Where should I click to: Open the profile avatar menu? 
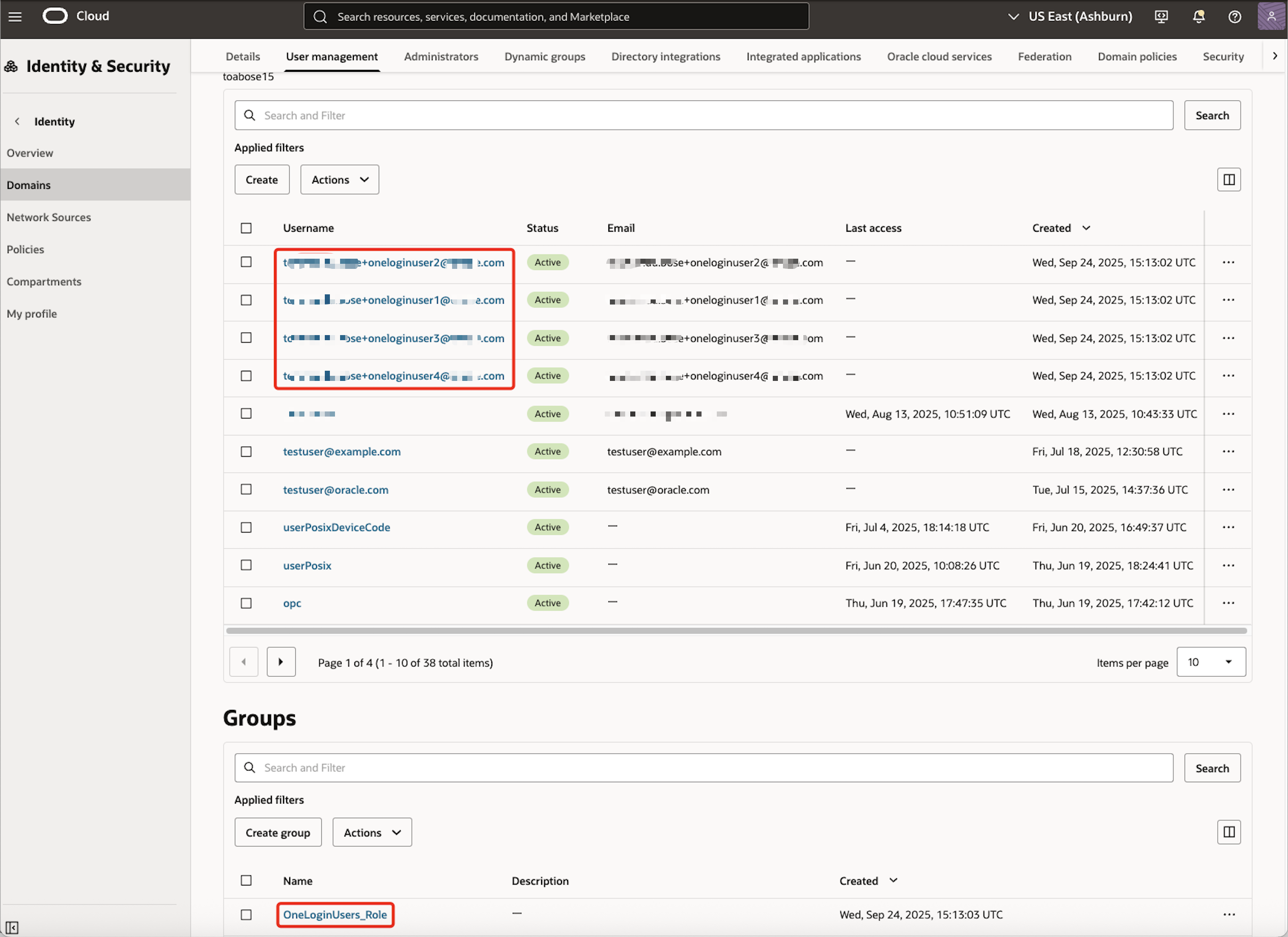pyautogui.click(x=1270, y=16)
